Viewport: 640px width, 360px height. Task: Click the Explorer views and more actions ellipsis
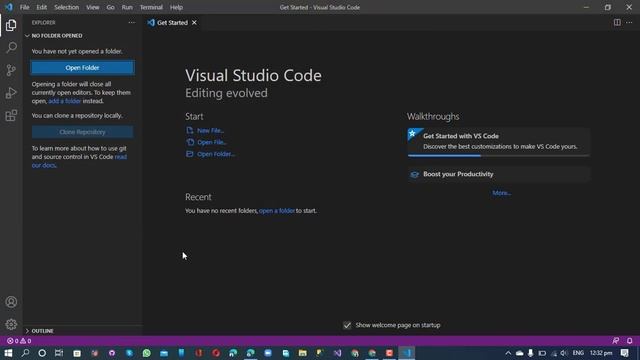point(131,23)
